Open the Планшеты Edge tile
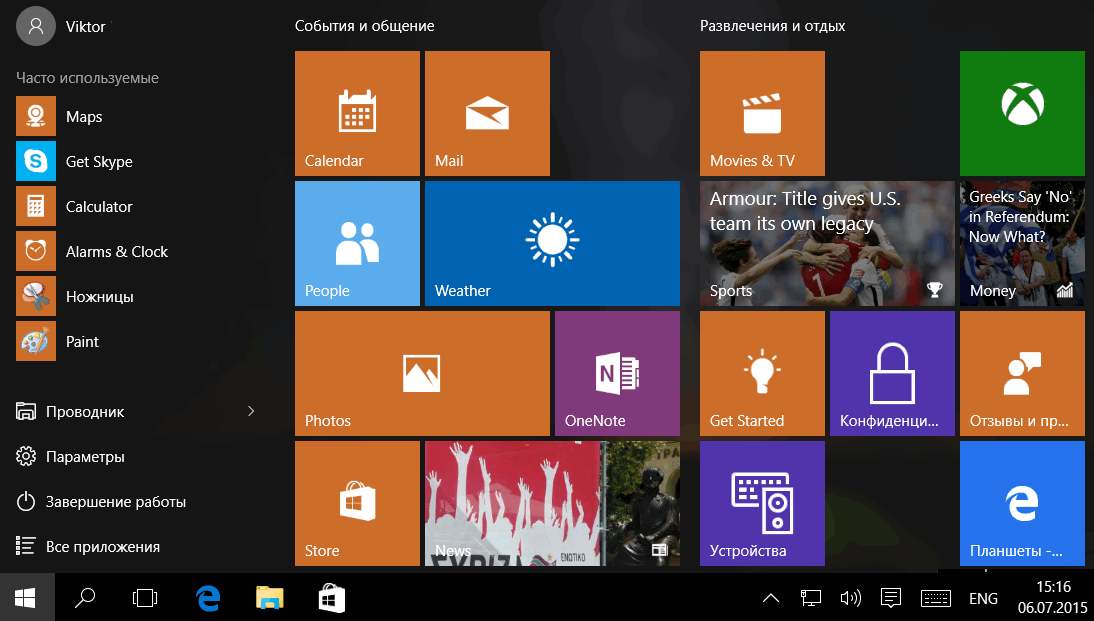The width and height of the screenshot is (1094, 621). point(1022,503)
